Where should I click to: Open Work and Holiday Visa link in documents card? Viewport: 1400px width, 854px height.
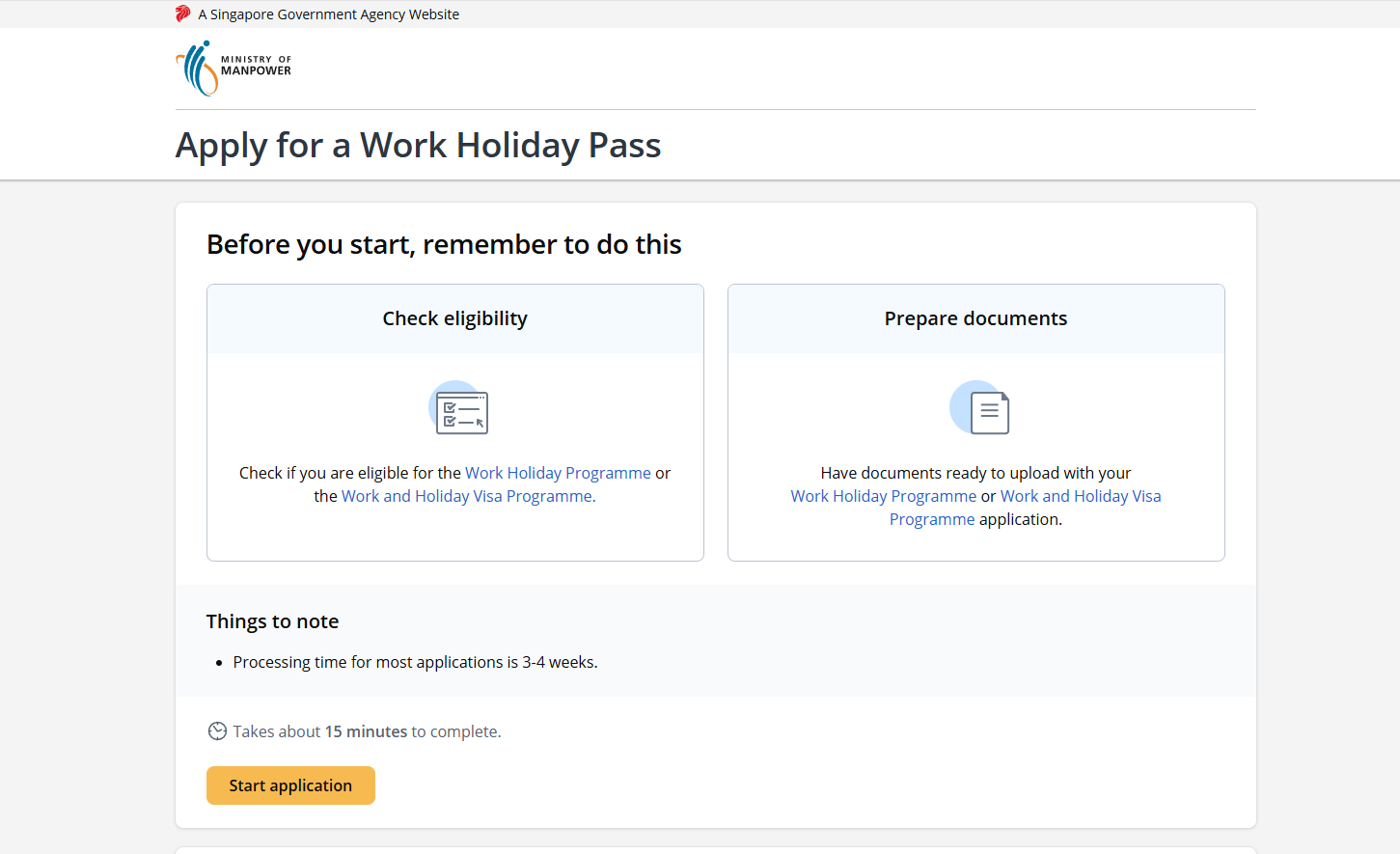tap(1081, 496)
